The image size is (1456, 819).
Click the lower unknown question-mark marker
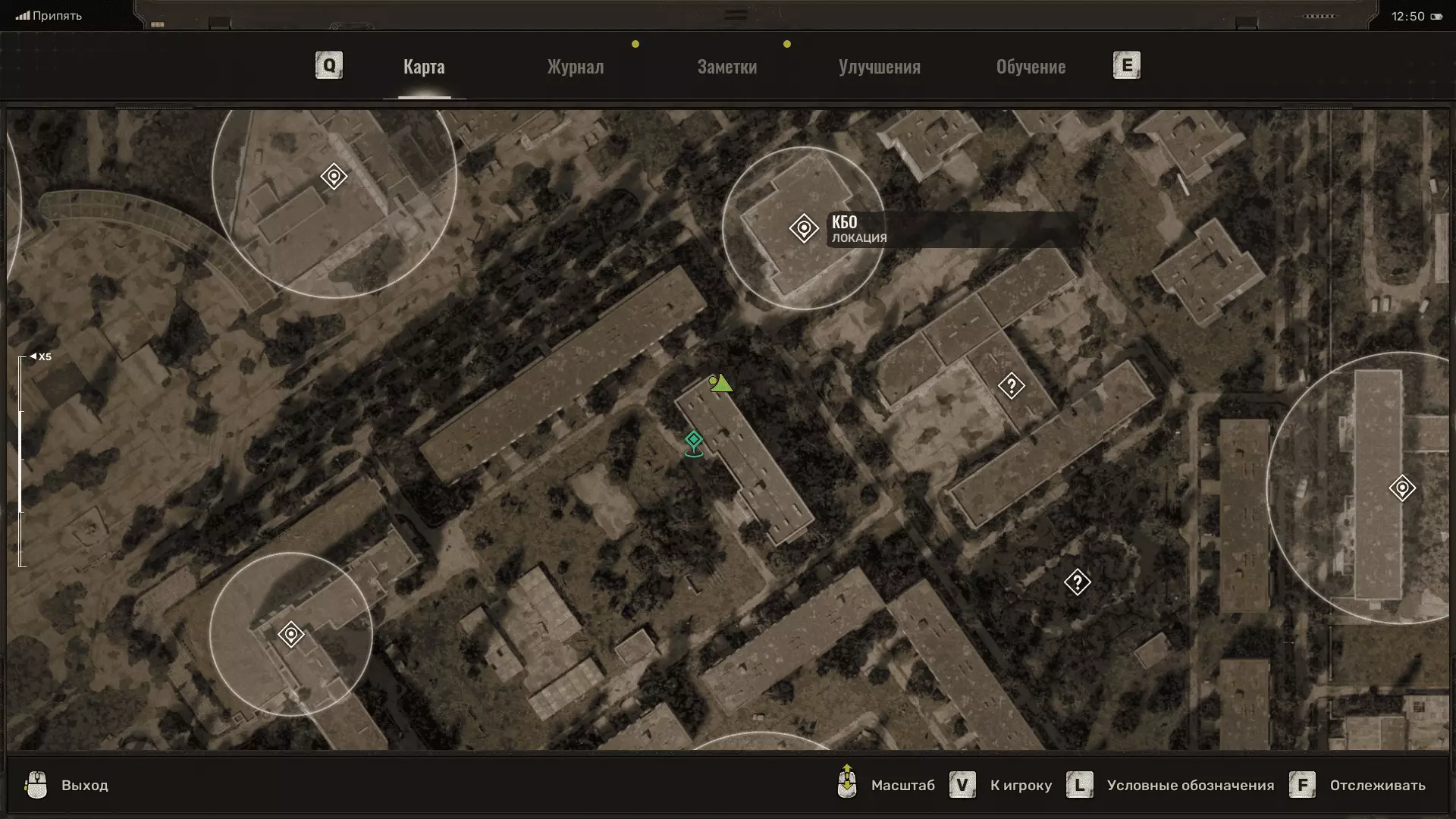pos(1077,582)
